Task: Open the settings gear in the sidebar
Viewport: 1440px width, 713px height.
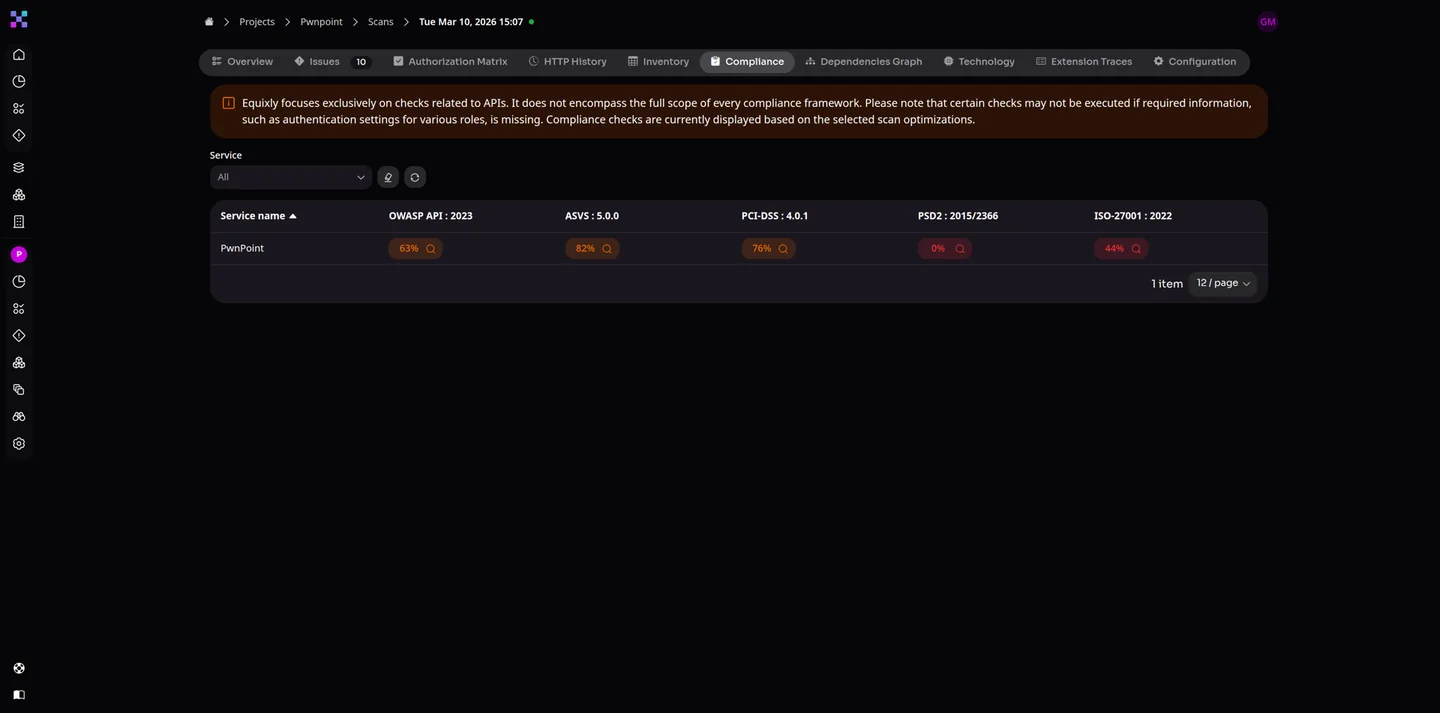Action: tap(18, 444)
